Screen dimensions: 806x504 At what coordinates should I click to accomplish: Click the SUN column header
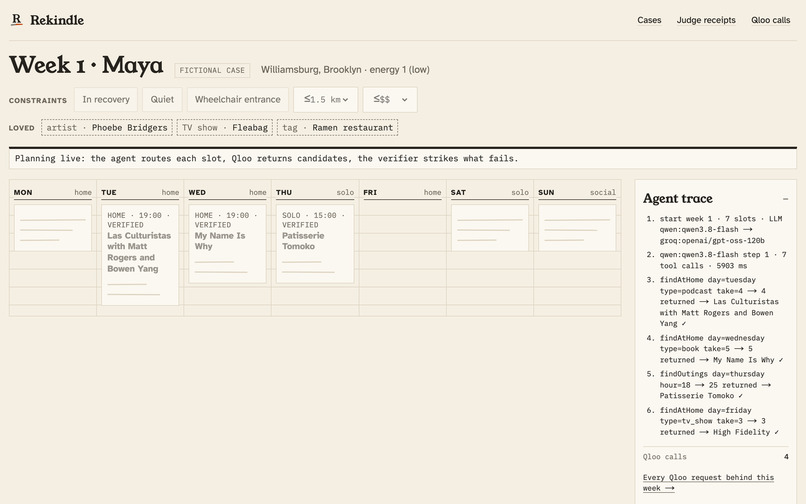[546, 192]
